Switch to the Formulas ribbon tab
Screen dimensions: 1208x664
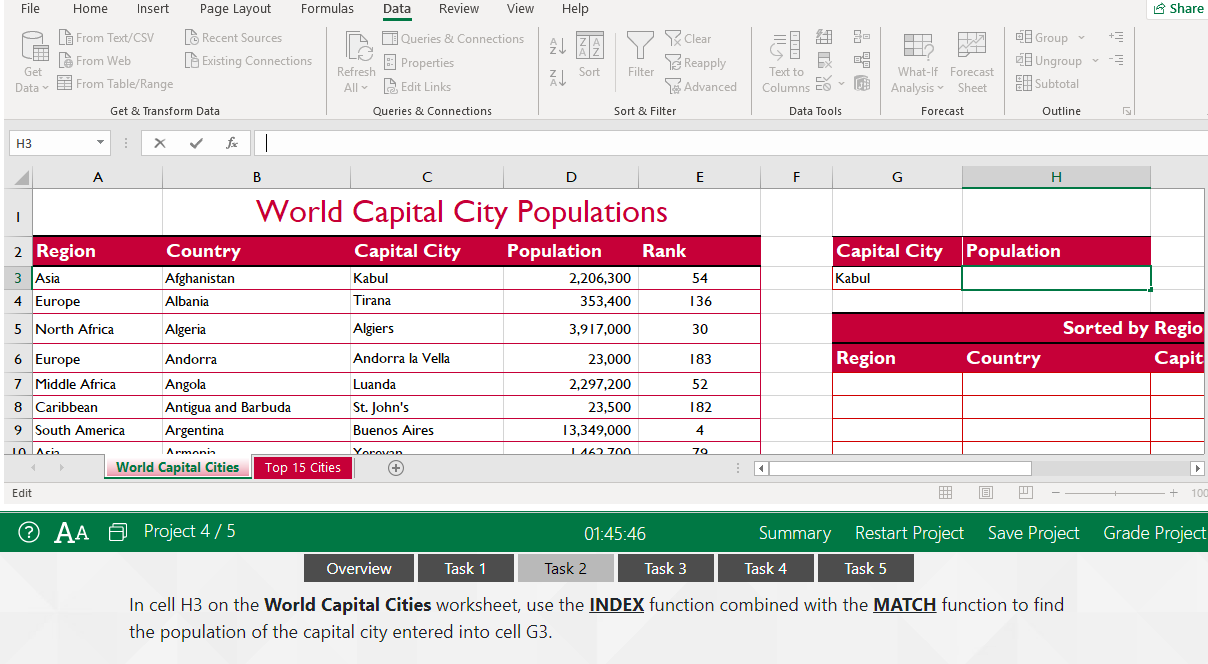[x=327, y=9]
